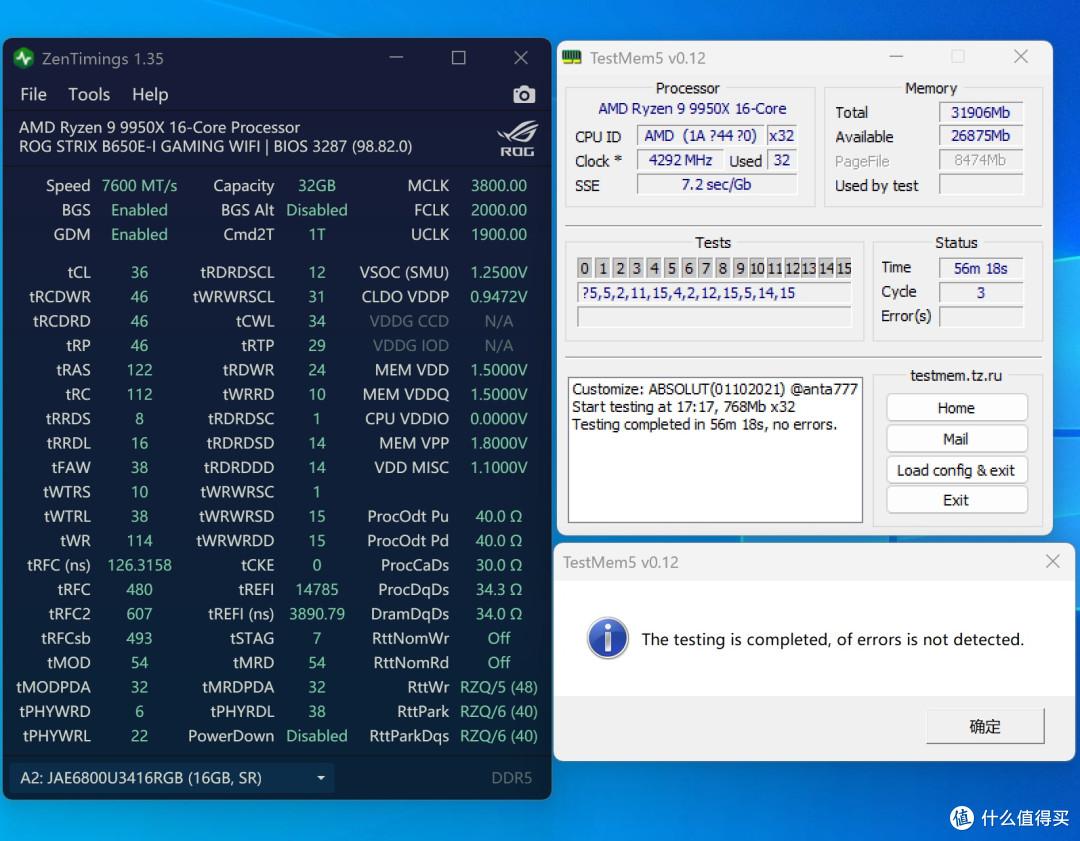
Task: Click the Available memory 26875Mb field
Action: click(981, 136)
